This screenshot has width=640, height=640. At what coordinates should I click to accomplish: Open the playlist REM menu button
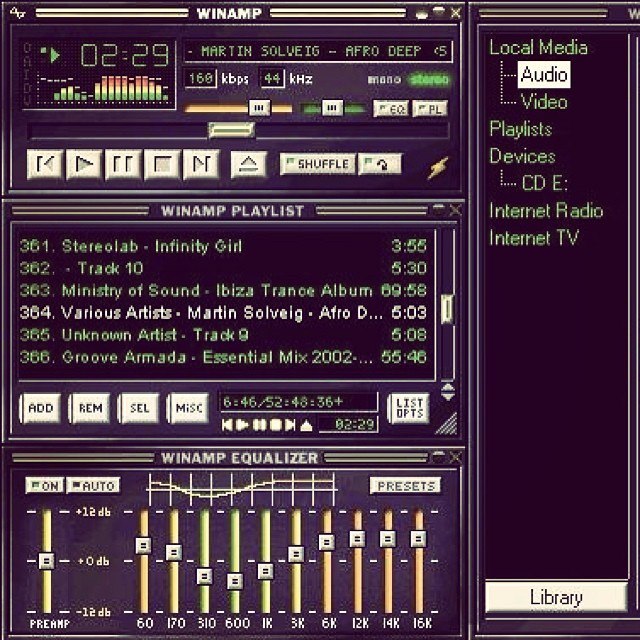click(90, 408)
